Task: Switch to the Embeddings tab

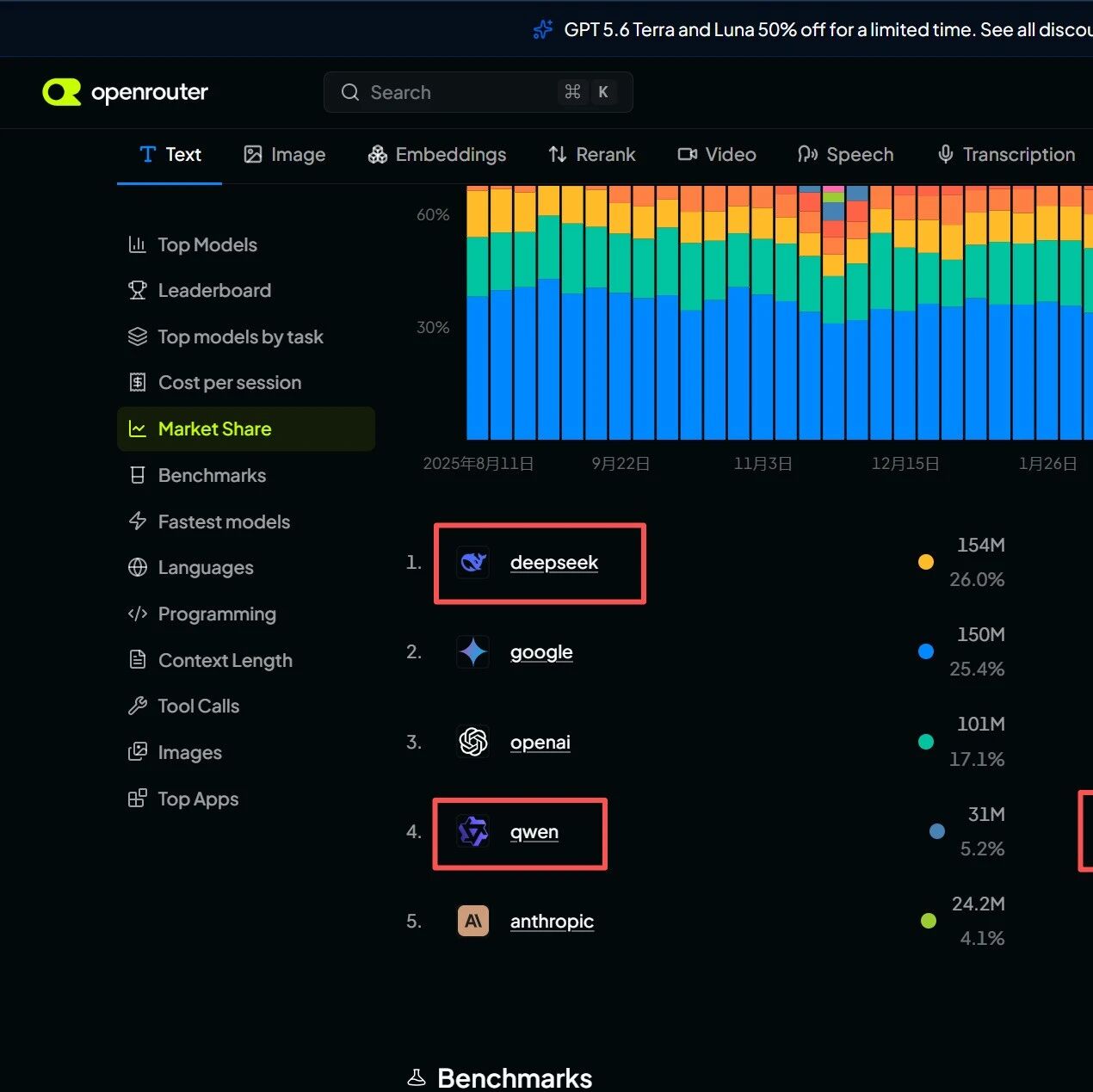Action: tap(437, 155)
